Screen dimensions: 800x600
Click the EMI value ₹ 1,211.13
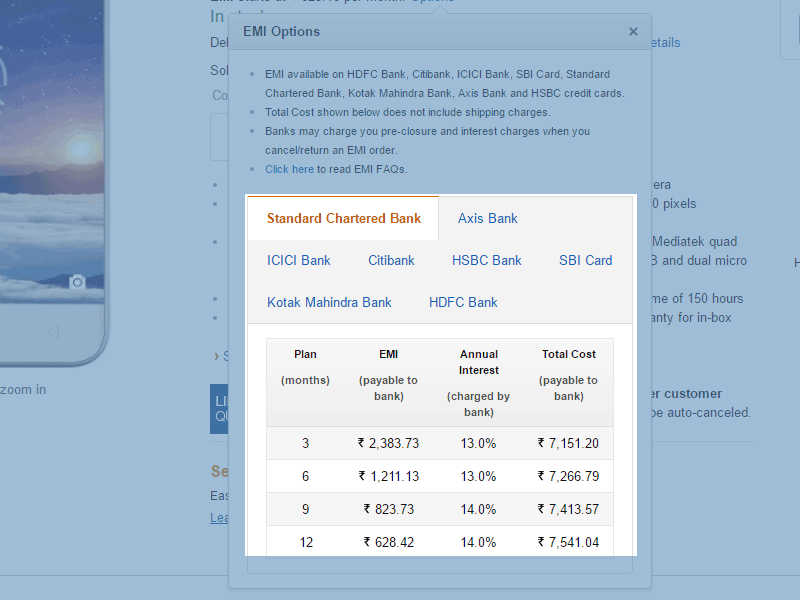point(388,476)
